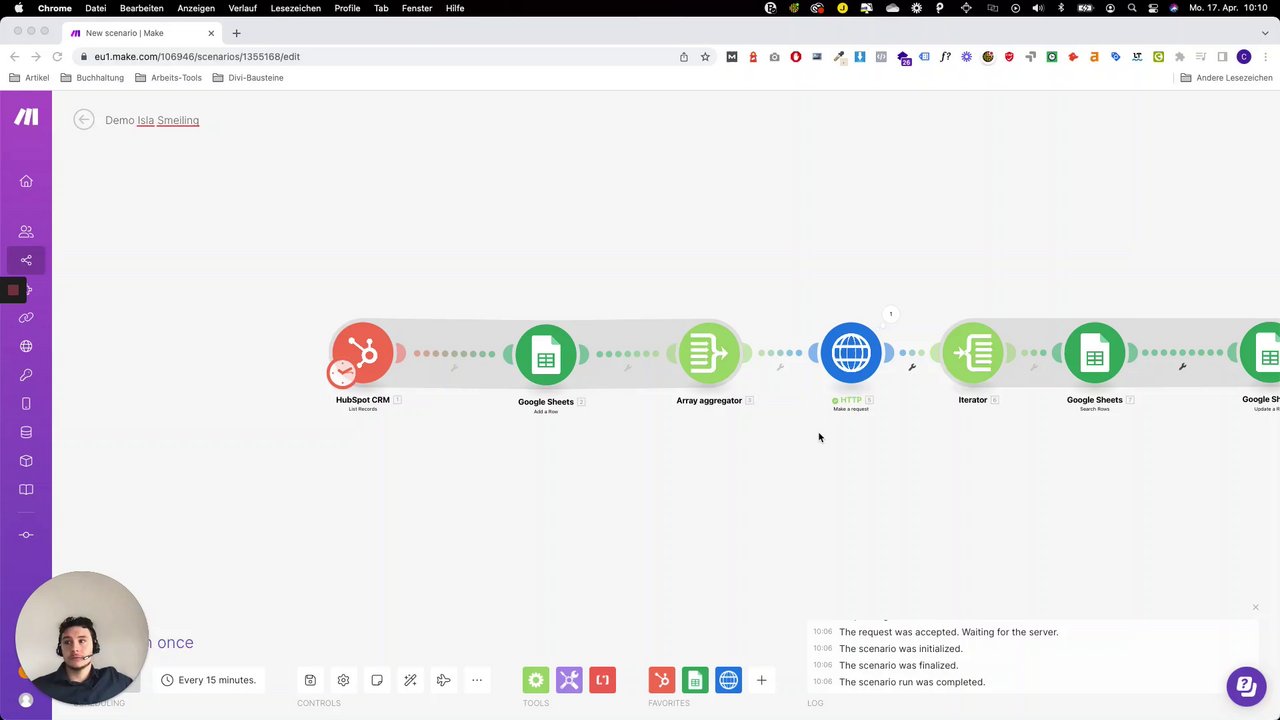The width and height of the screenshot is (1280, 720).
Task: Open the three-dots More controls menu
Action: pos(477,680)
